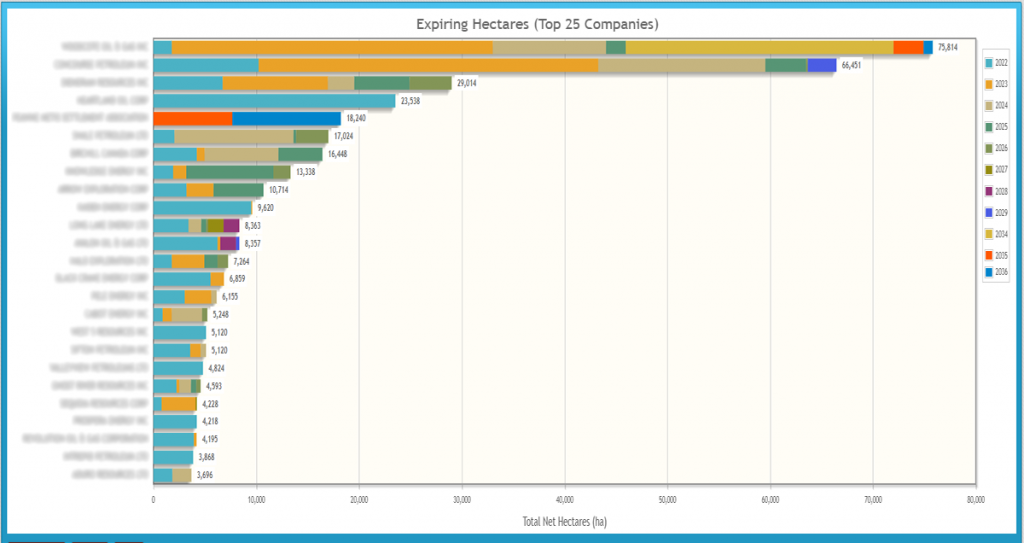Screen dimensions: 1024x543
Task: Click the 40,000 x-axis tick label
Action: [x=565, y=499]
